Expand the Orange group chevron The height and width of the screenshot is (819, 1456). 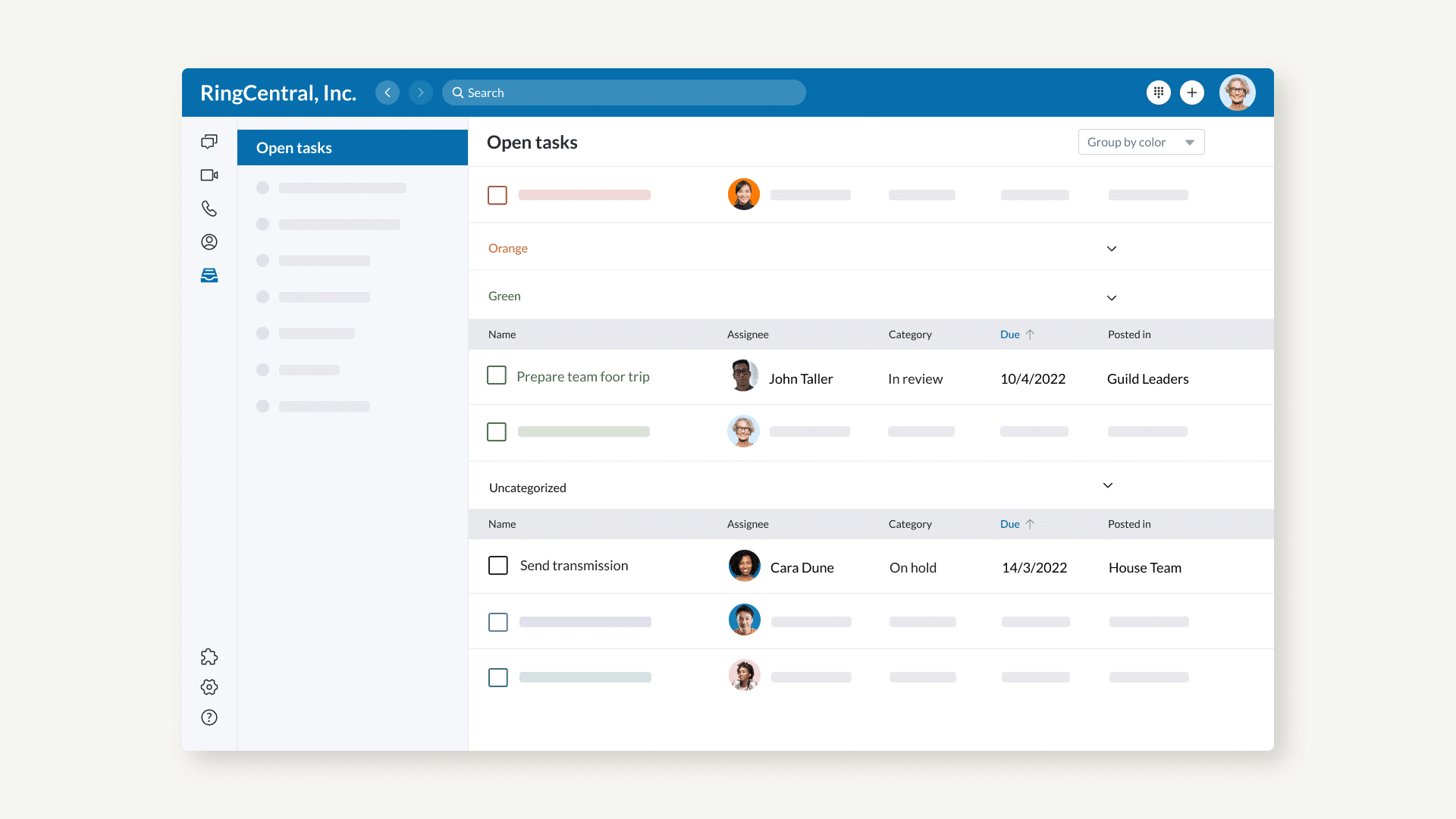tap(1111, 249)
